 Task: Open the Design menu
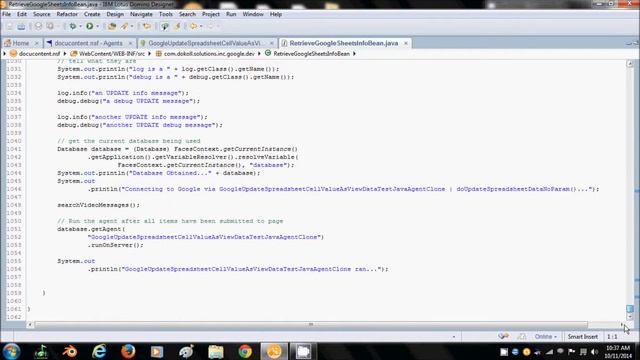coord(115,14)
